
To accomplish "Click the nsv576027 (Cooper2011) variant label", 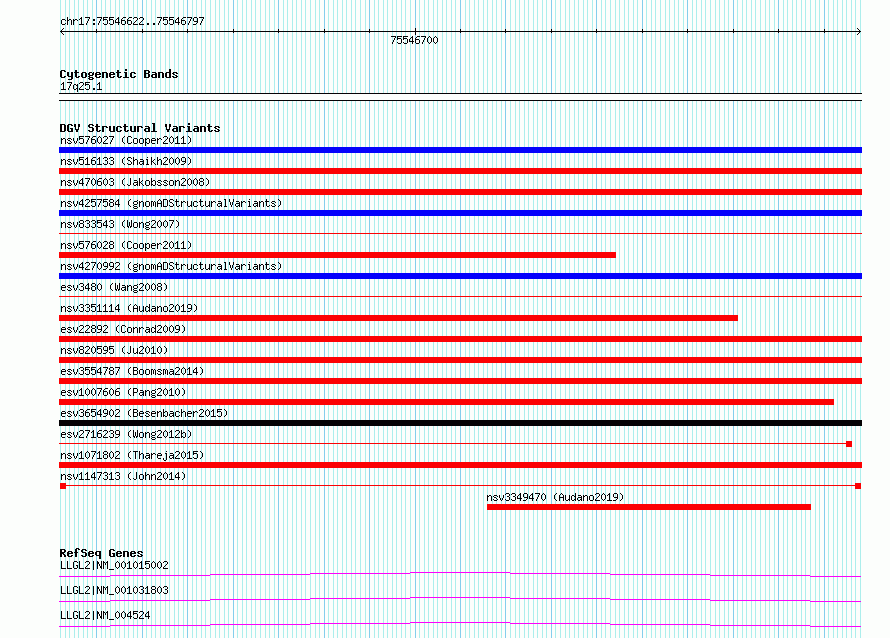I will click(x=126, y=140).
